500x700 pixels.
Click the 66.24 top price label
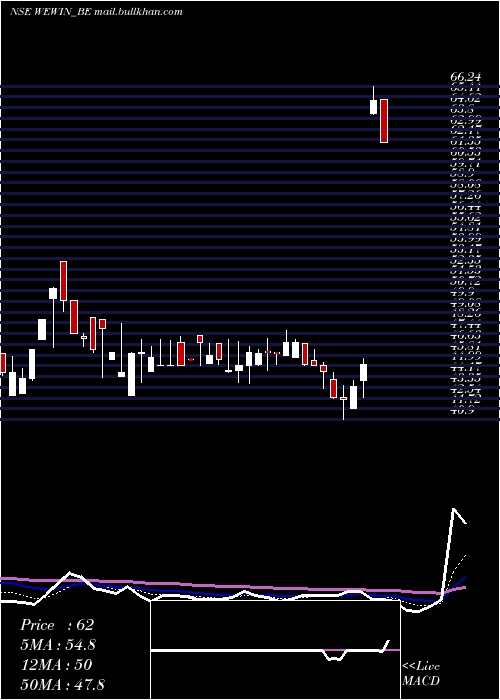(x=465, y=78)
